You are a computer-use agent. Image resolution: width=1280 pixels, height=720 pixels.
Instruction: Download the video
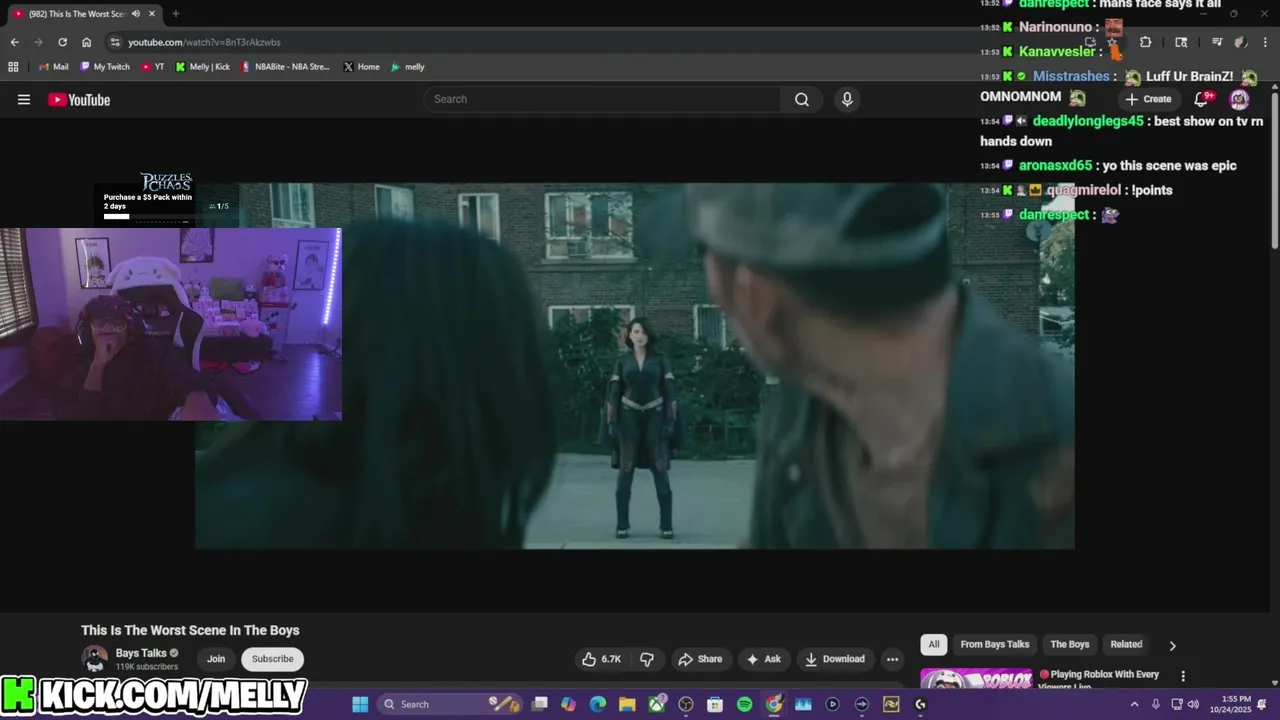coord(835,659)
